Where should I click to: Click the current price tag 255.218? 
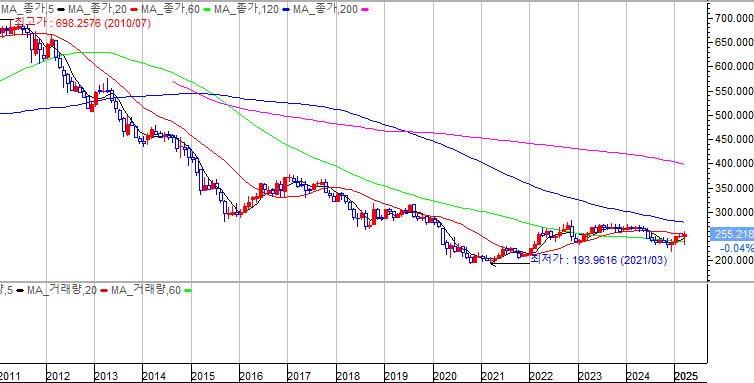point(732,234)
